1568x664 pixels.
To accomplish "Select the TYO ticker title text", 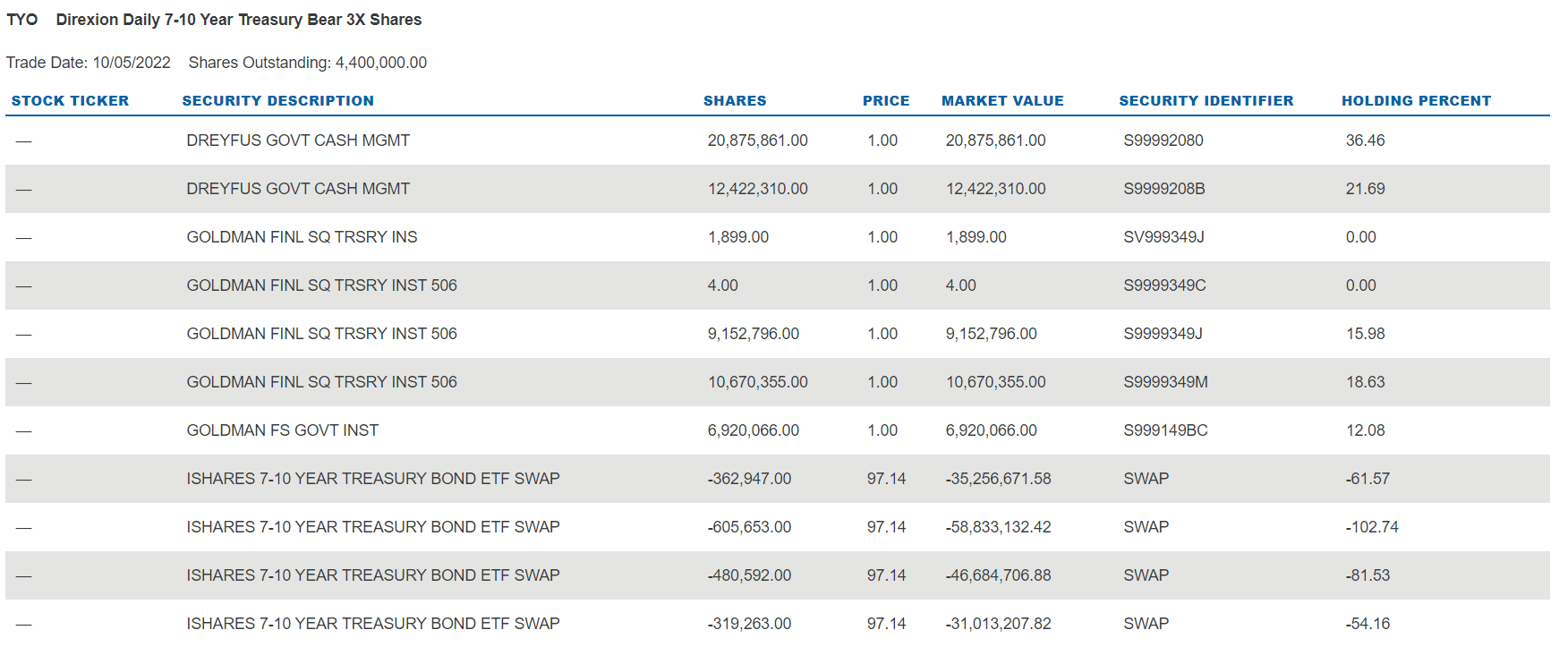I will point(22,20).
